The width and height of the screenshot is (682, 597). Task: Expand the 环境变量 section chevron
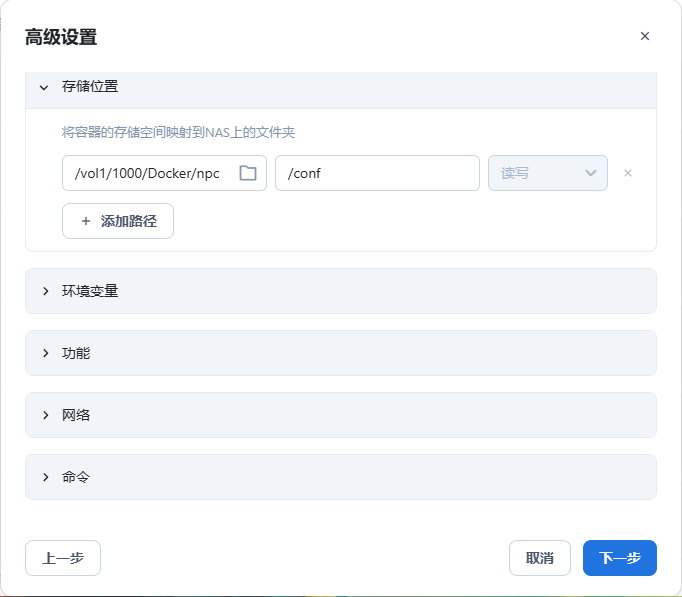(x=45, y=291)
